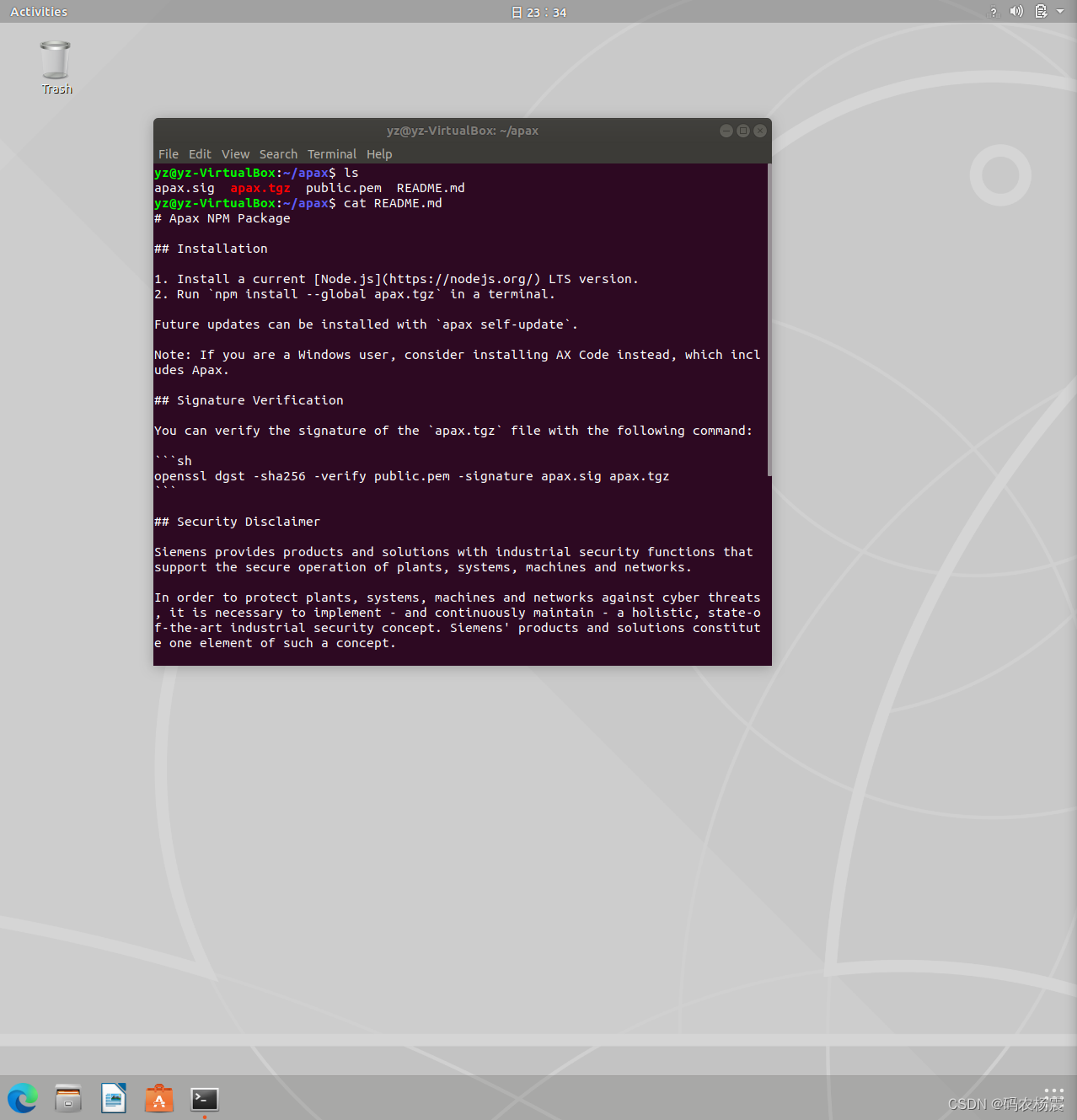The image size is (1077, 1120).
Task: Click the '## Signature Verification' heading
Action: [249, 400]
